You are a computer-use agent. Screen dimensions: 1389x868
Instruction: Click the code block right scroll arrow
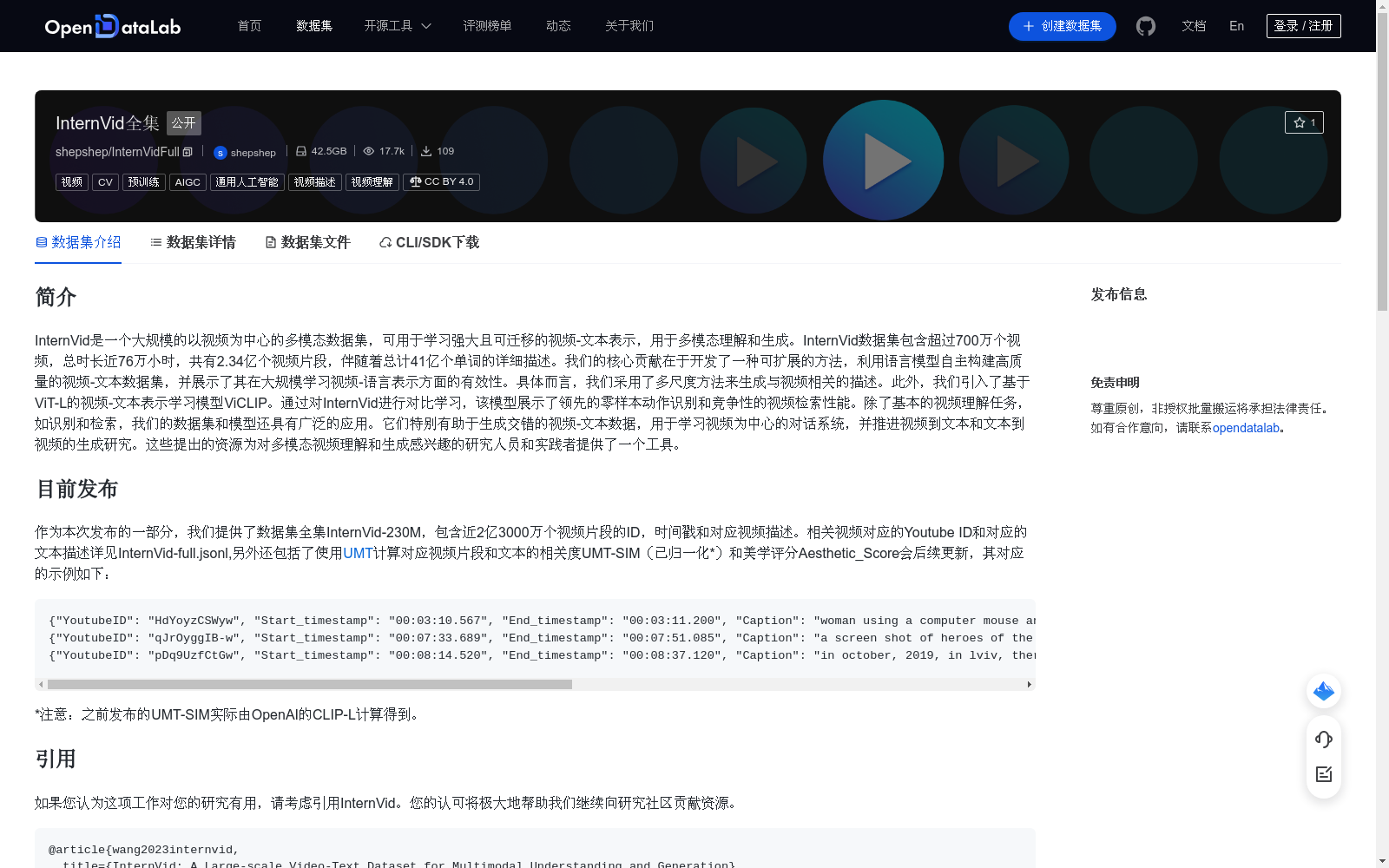click(1030, 684)
